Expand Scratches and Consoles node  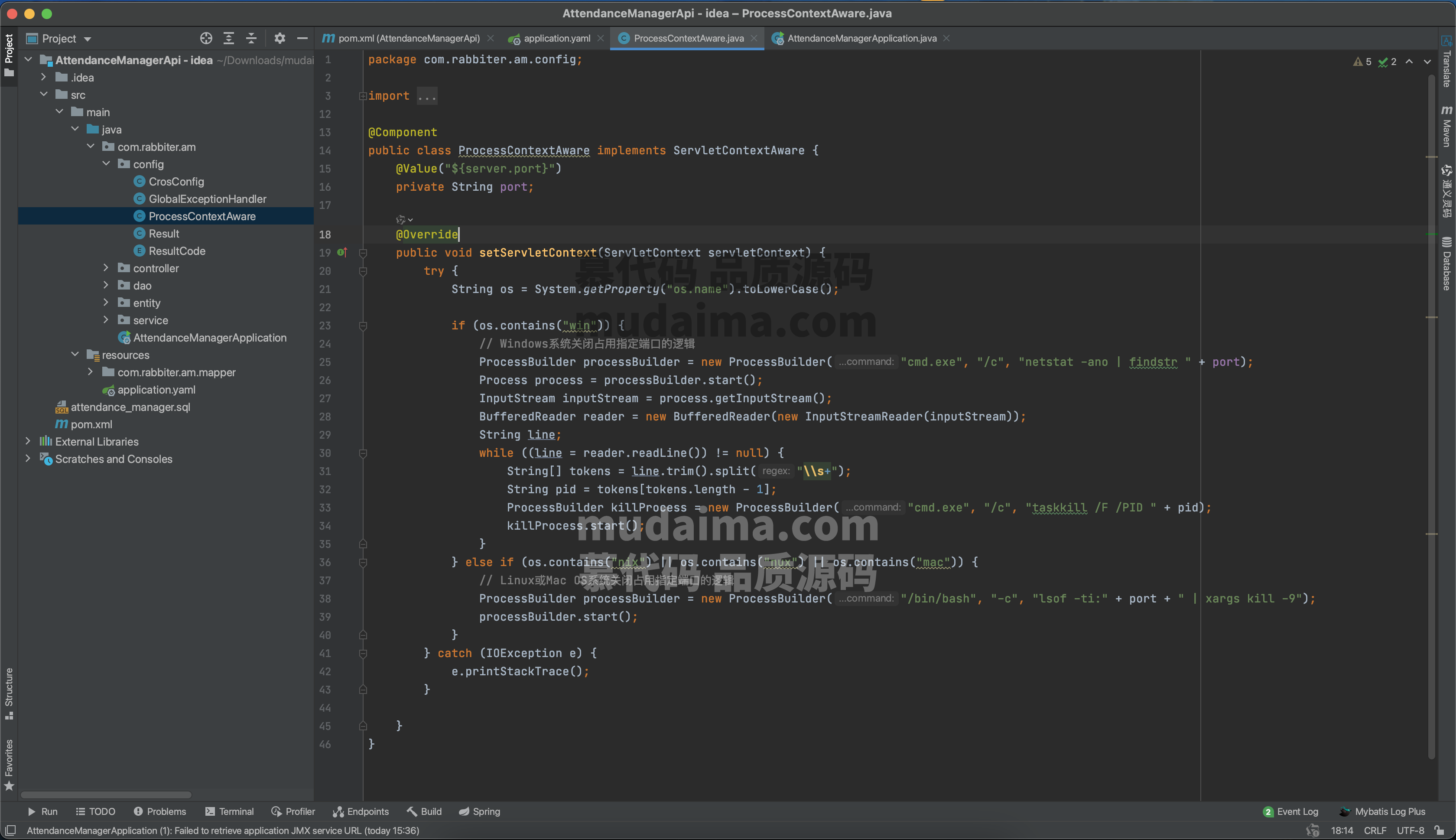pyautogui.click(x=28, y=458)
